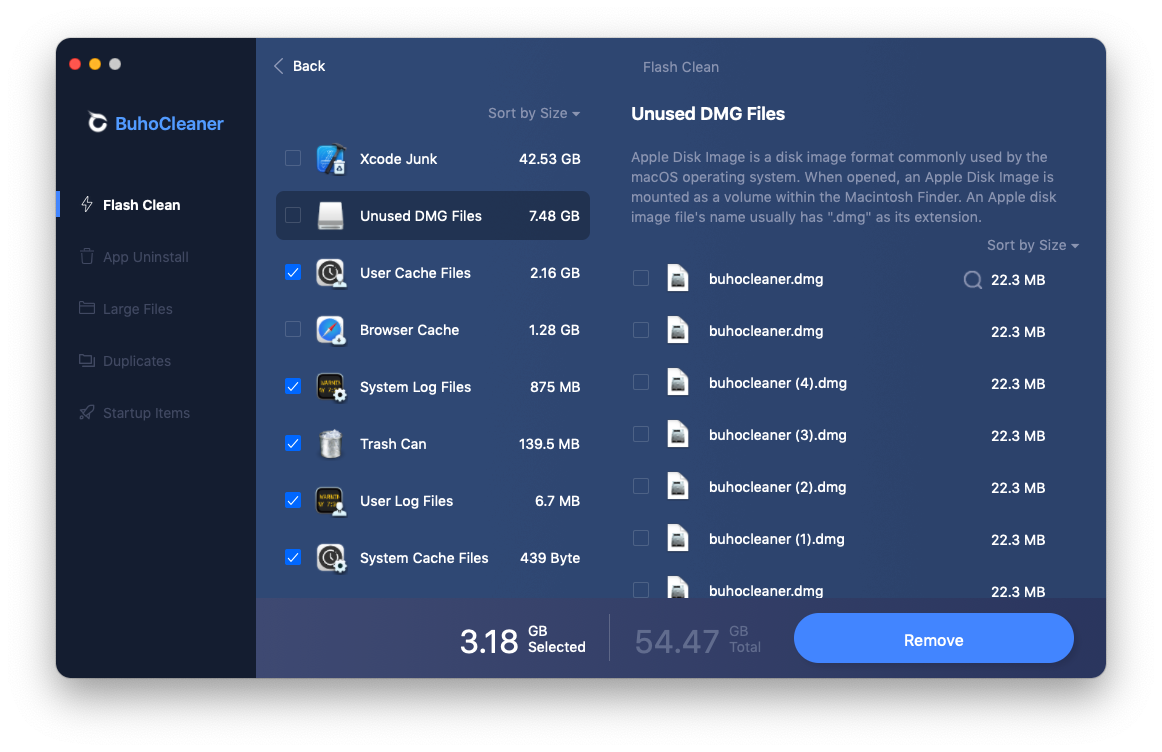Click the Xcode Junk icon

click(331, 159)
